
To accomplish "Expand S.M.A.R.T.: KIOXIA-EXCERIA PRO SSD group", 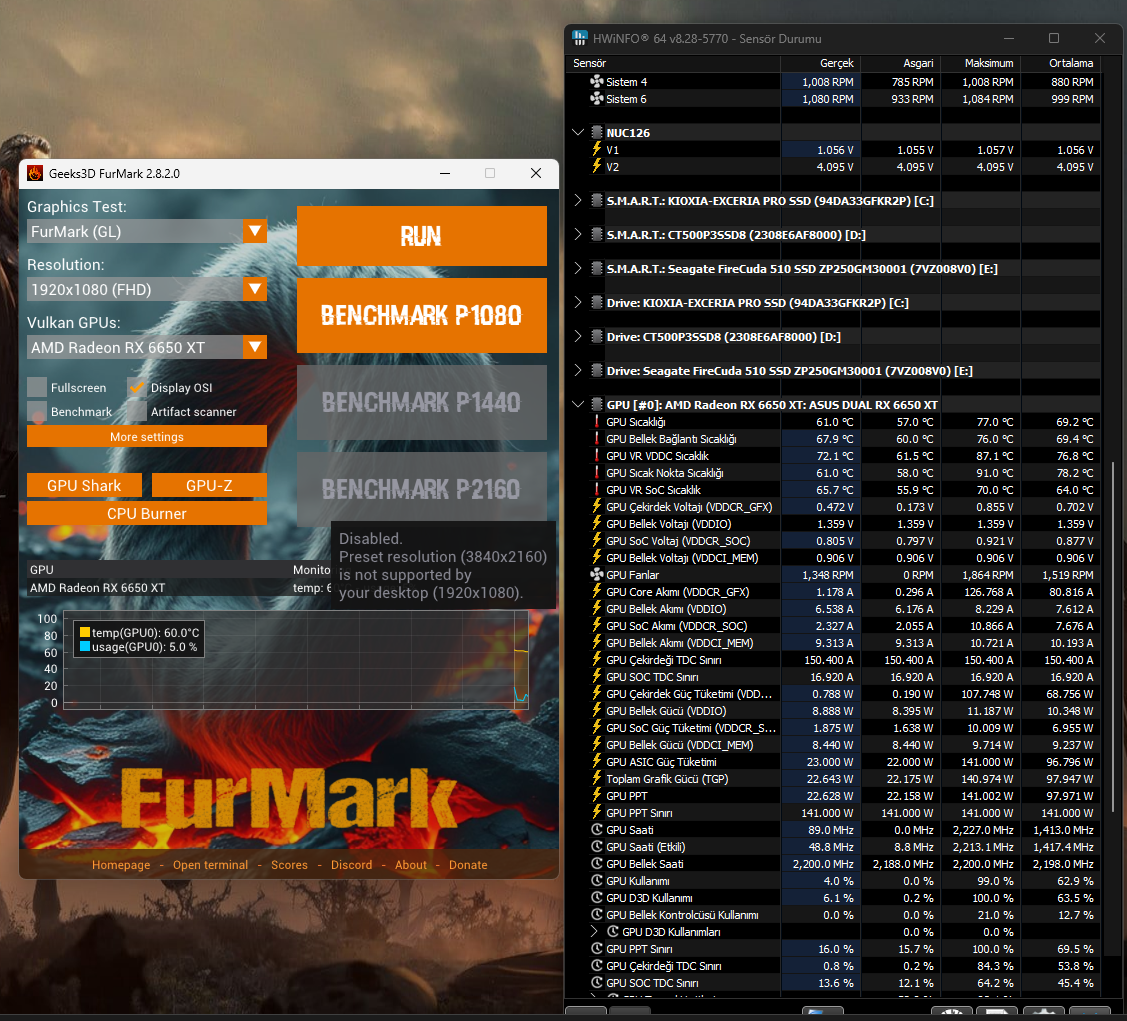I will (x=578, y=200).
